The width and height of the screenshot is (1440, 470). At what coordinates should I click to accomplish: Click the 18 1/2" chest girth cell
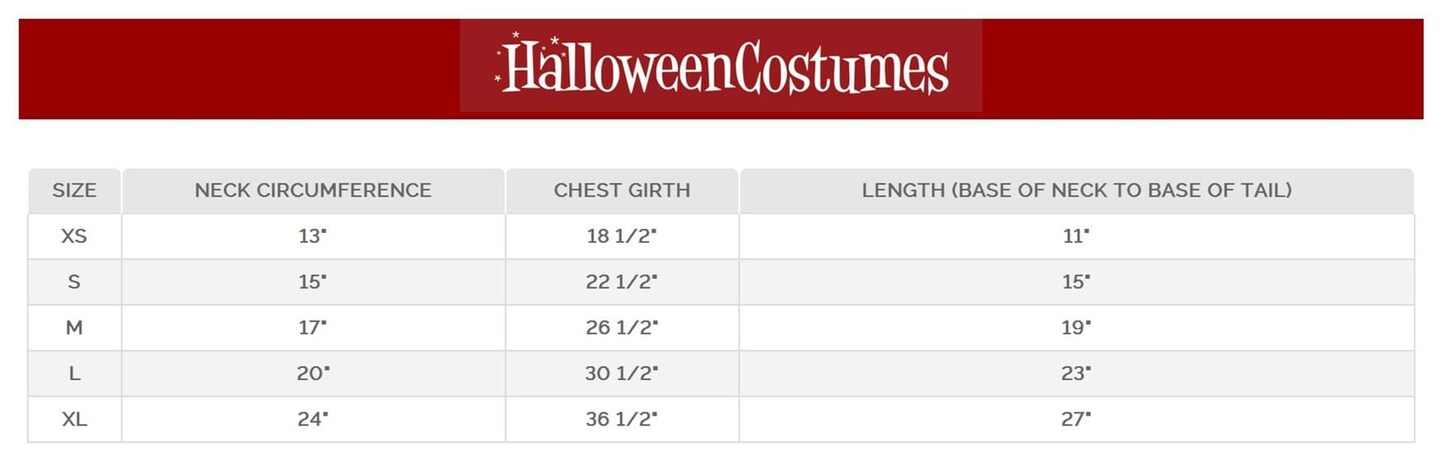(622, 236)
